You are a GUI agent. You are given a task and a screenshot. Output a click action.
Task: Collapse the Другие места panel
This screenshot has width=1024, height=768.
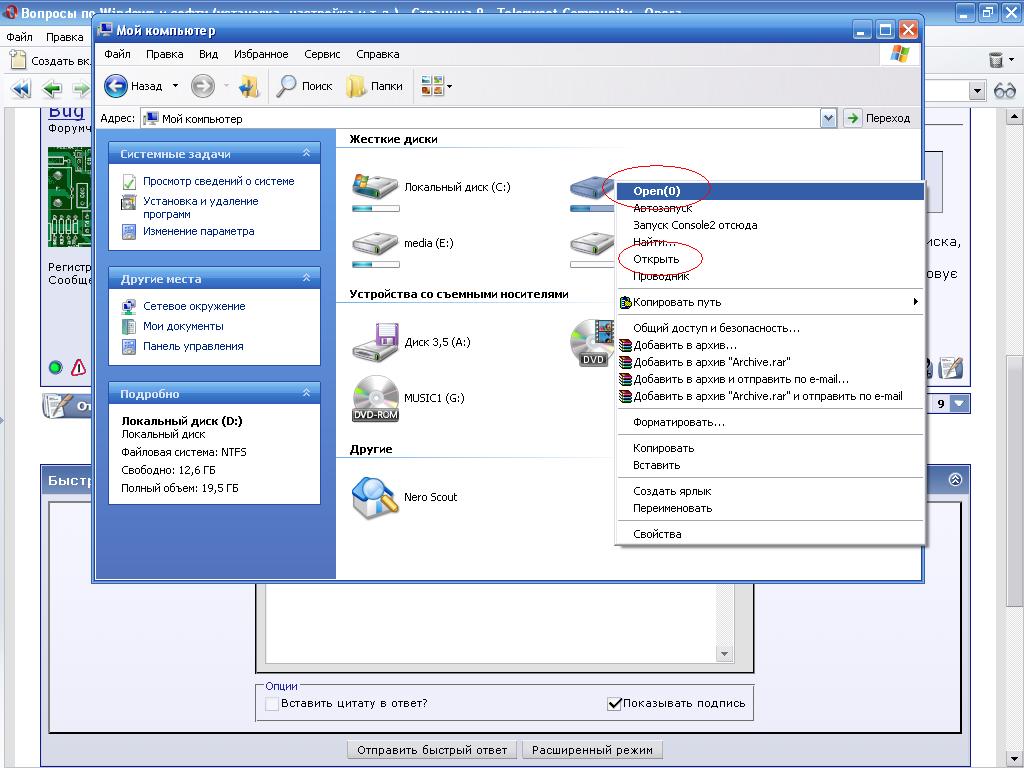[306, 279]
